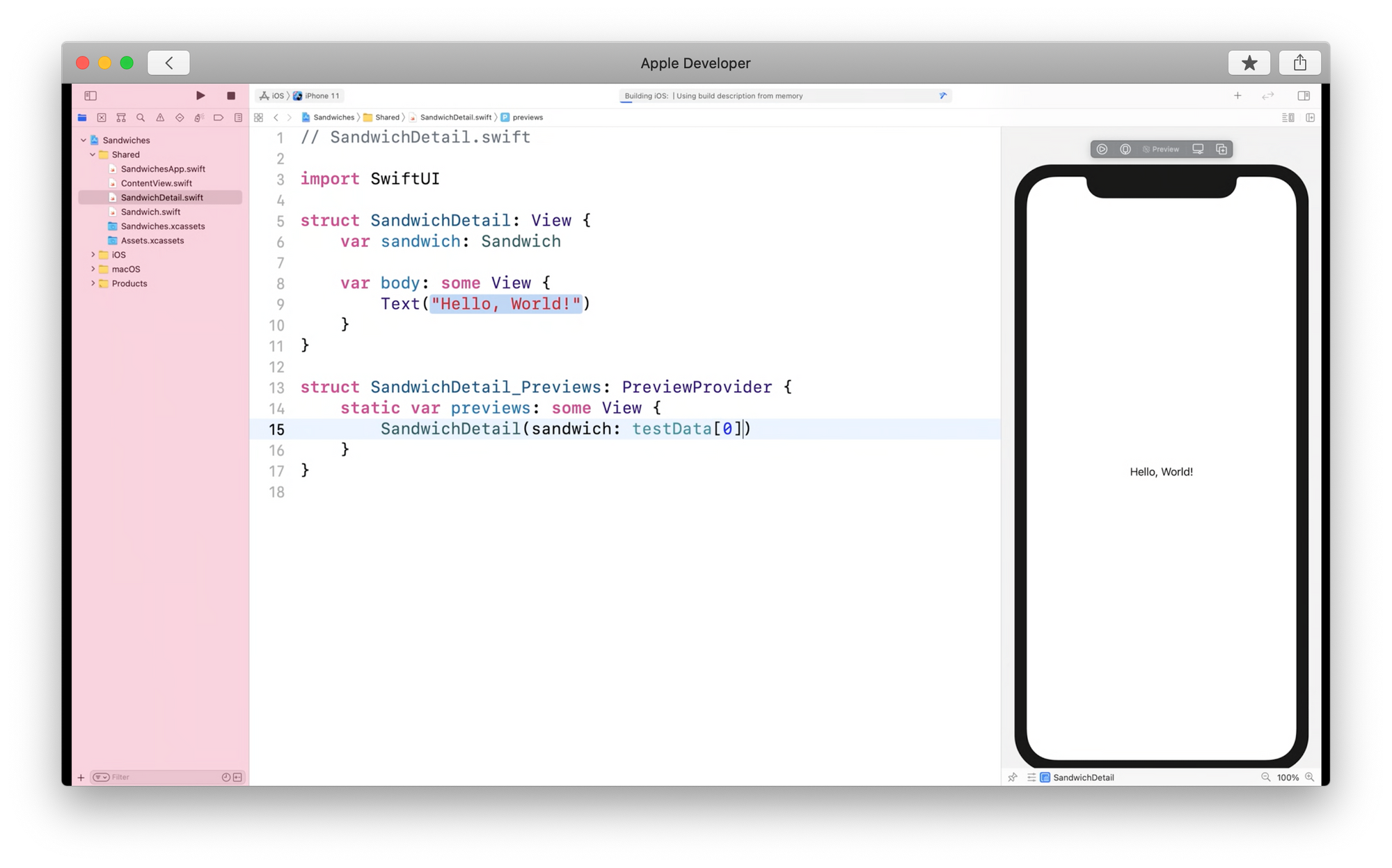The height and width of the screenshot is (868, 1392).
Task: Go back with the Apple Developer back button
Action: tap(169, 63)
